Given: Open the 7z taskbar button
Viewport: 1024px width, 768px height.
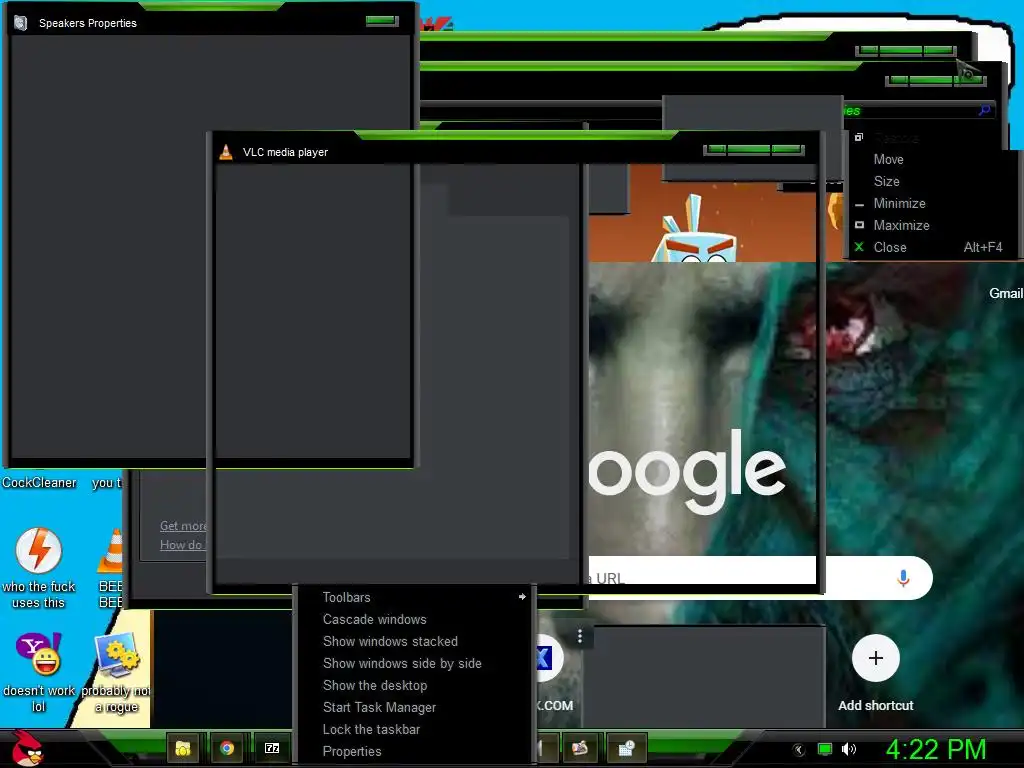Looking at the screenshot, I should pyautogui.click(x=272, y=748).
